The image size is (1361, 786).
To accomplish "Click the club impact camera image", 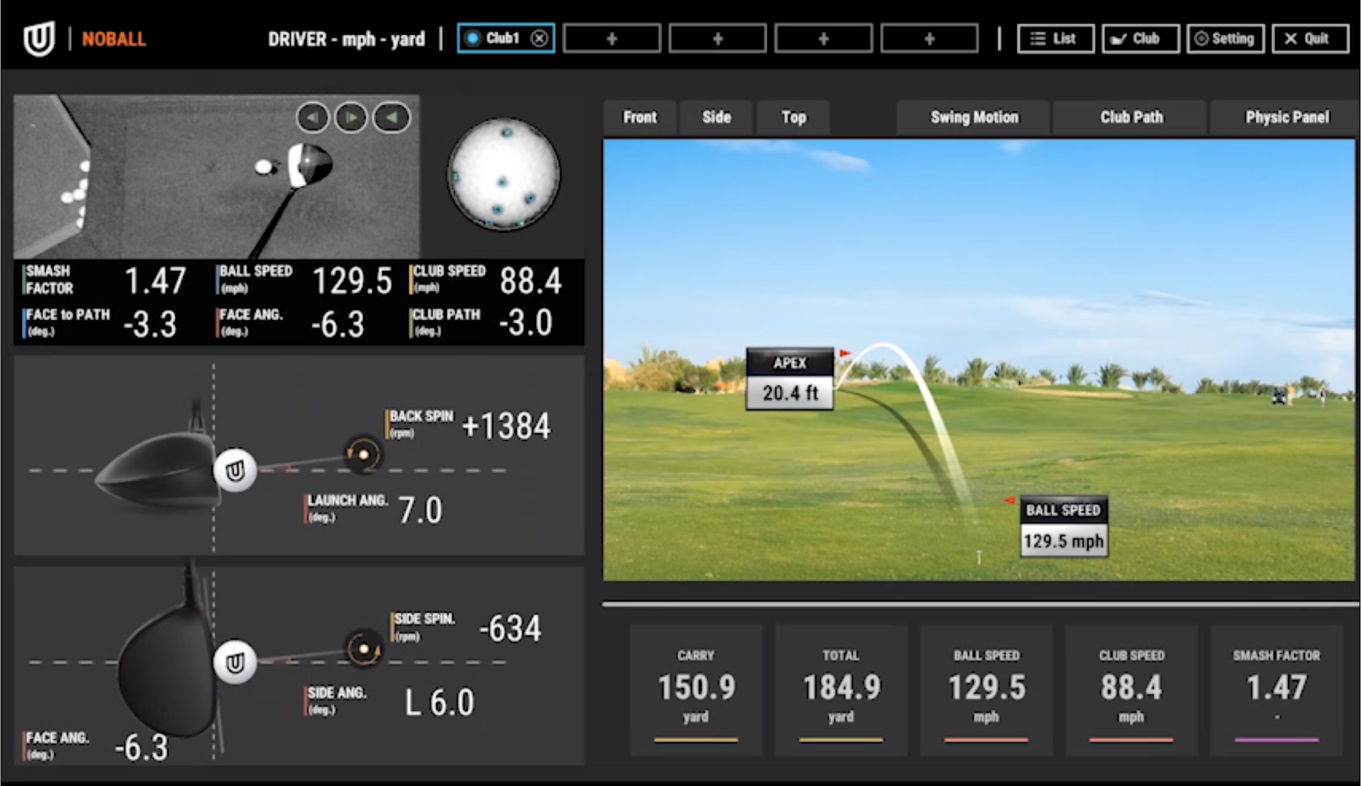I will pos(216,177).
